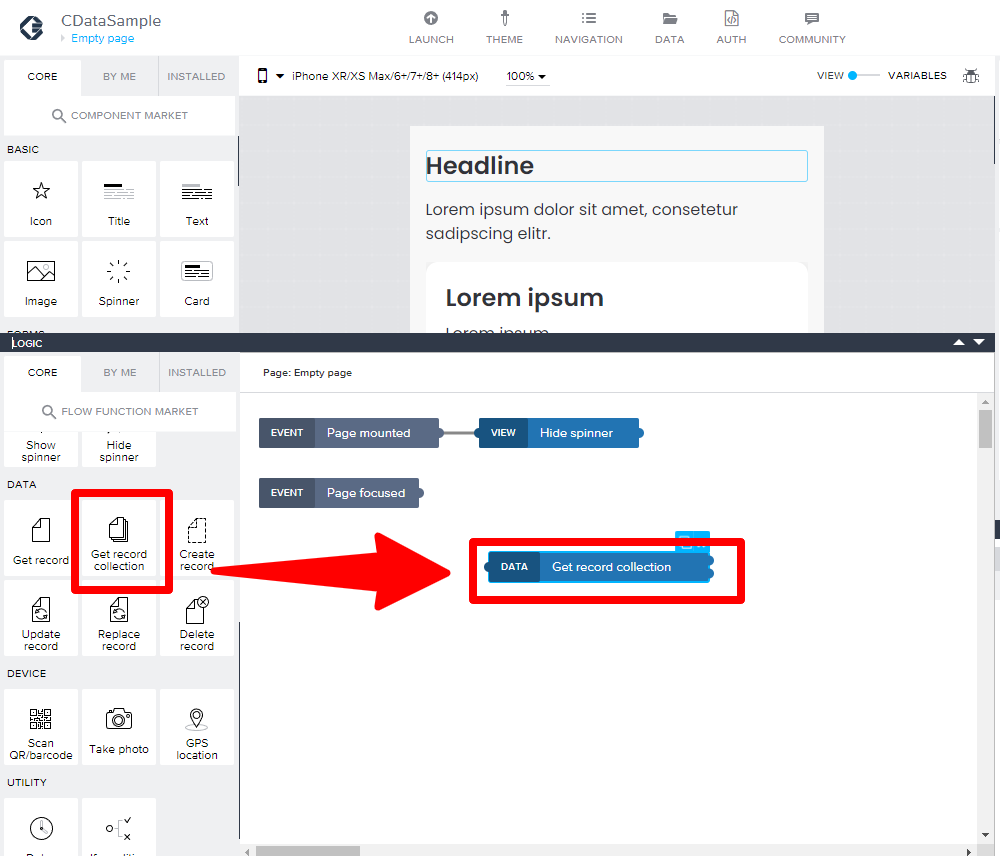1000x856 pixels.
Task: Choose the Create record flow function
Action: pyautogui.click(x=196, y=538)
